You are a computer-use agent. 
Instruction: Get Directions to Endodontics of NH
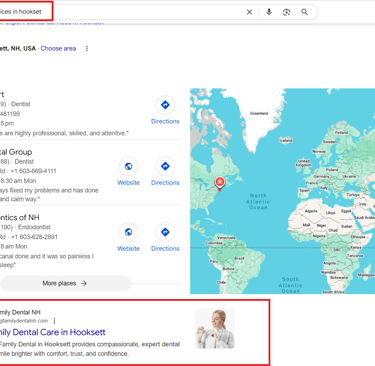[x=165, y=238]
